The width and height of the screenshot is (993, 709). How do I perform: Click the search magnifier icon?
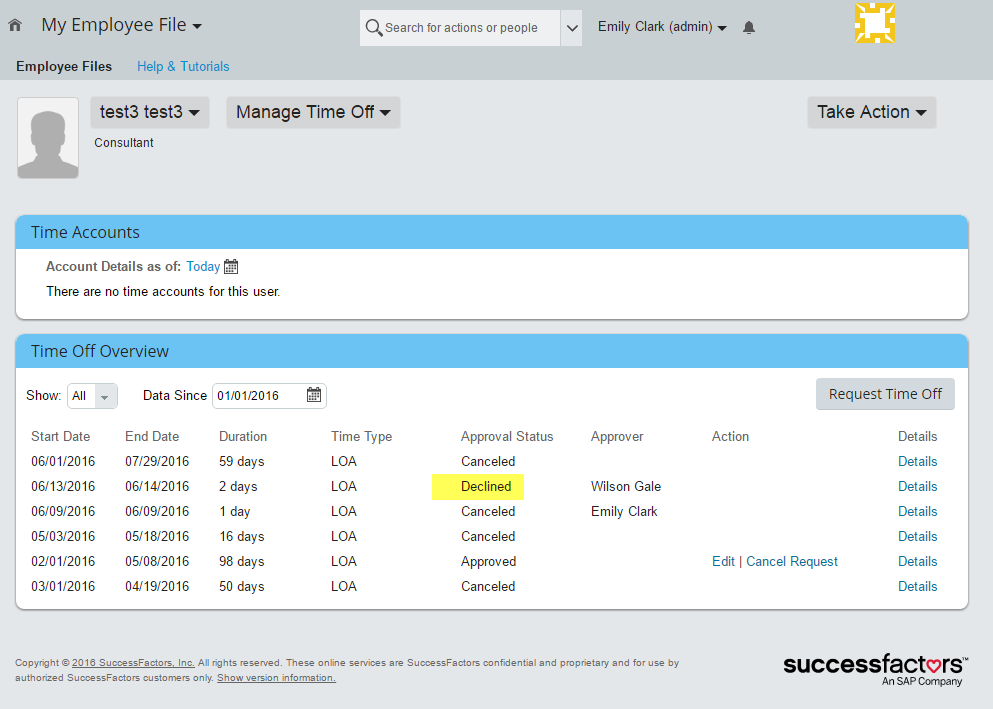pyautogui.click(x=374, y=28)
